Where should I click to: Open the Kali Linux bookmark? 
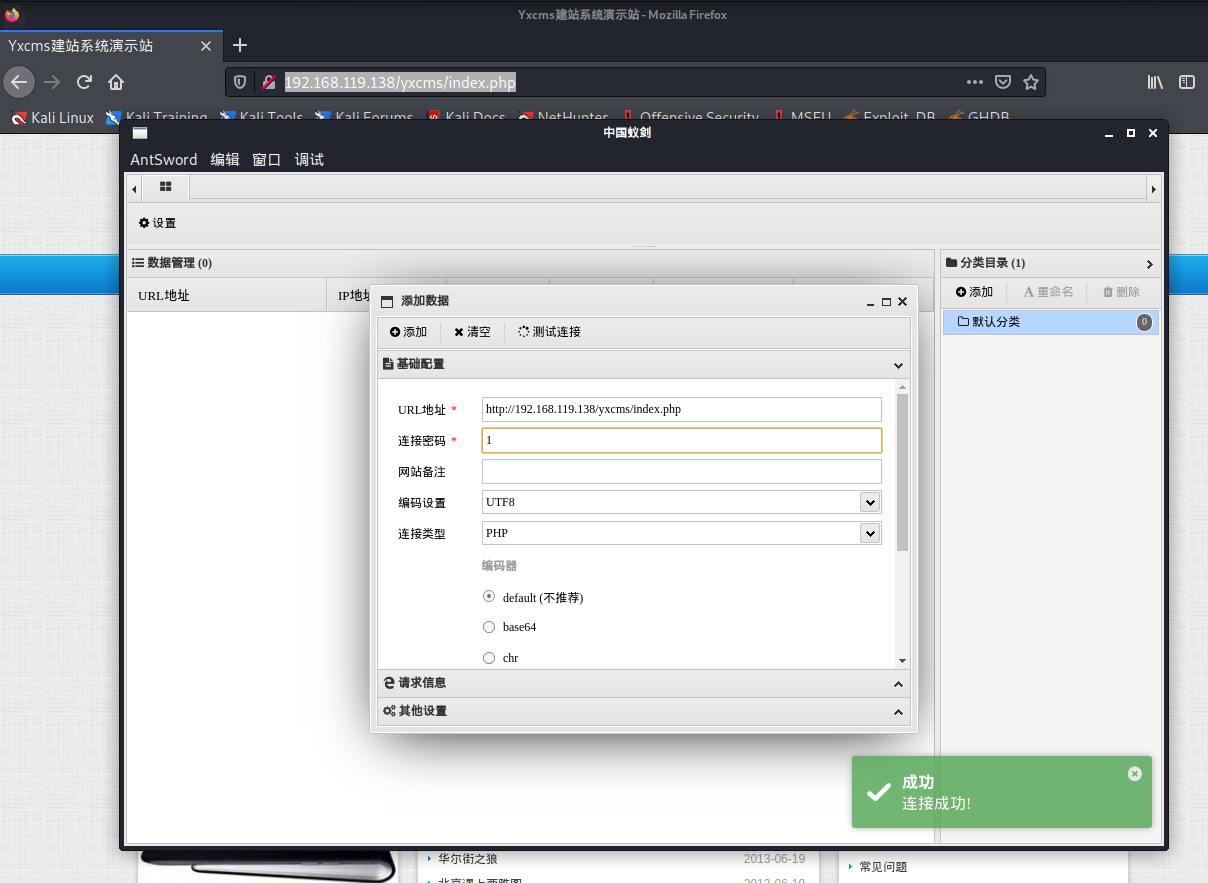[52, 117]
